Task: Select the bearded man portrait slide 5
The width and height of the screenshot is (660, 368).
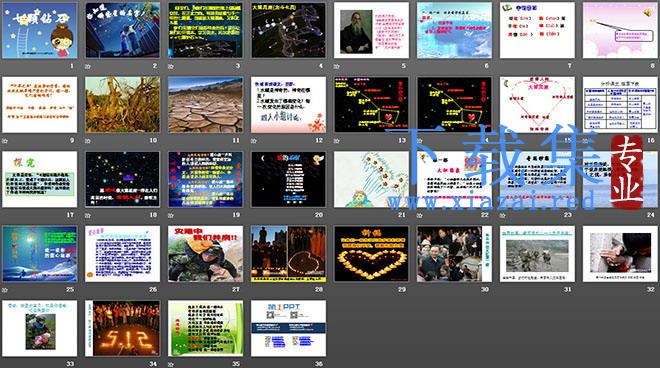Action: click(x=371, y=30)
